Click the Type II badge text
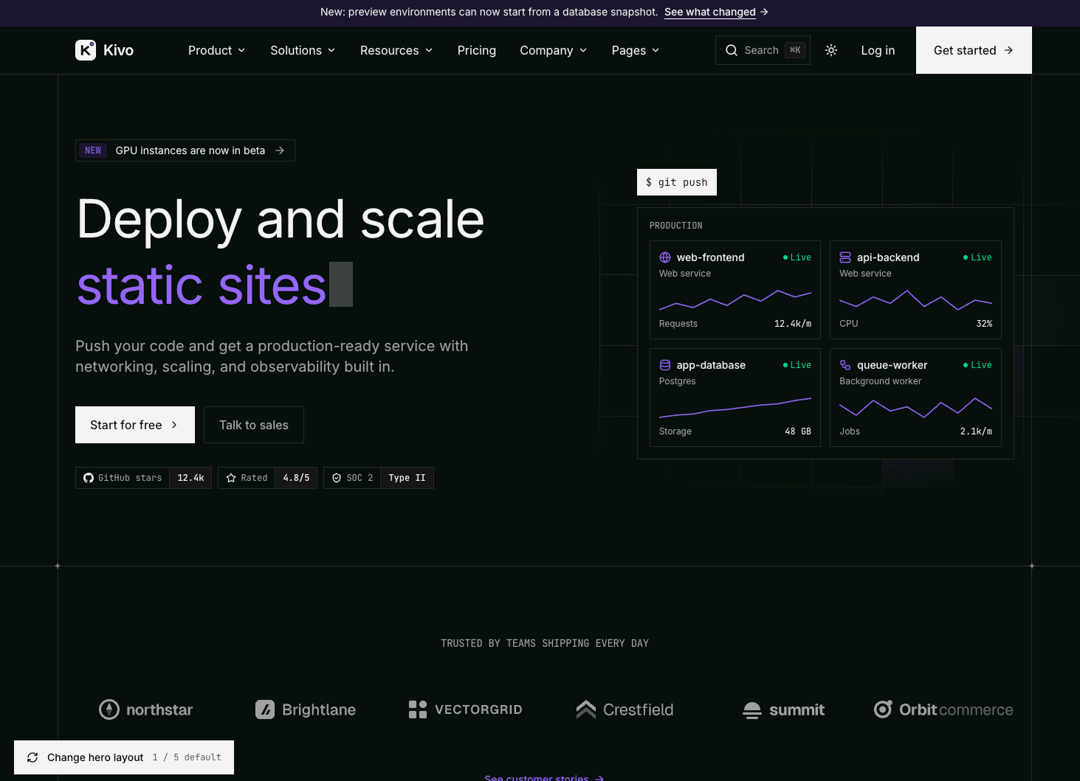Screen dimensions: 1080x781 tap(407, 478)
